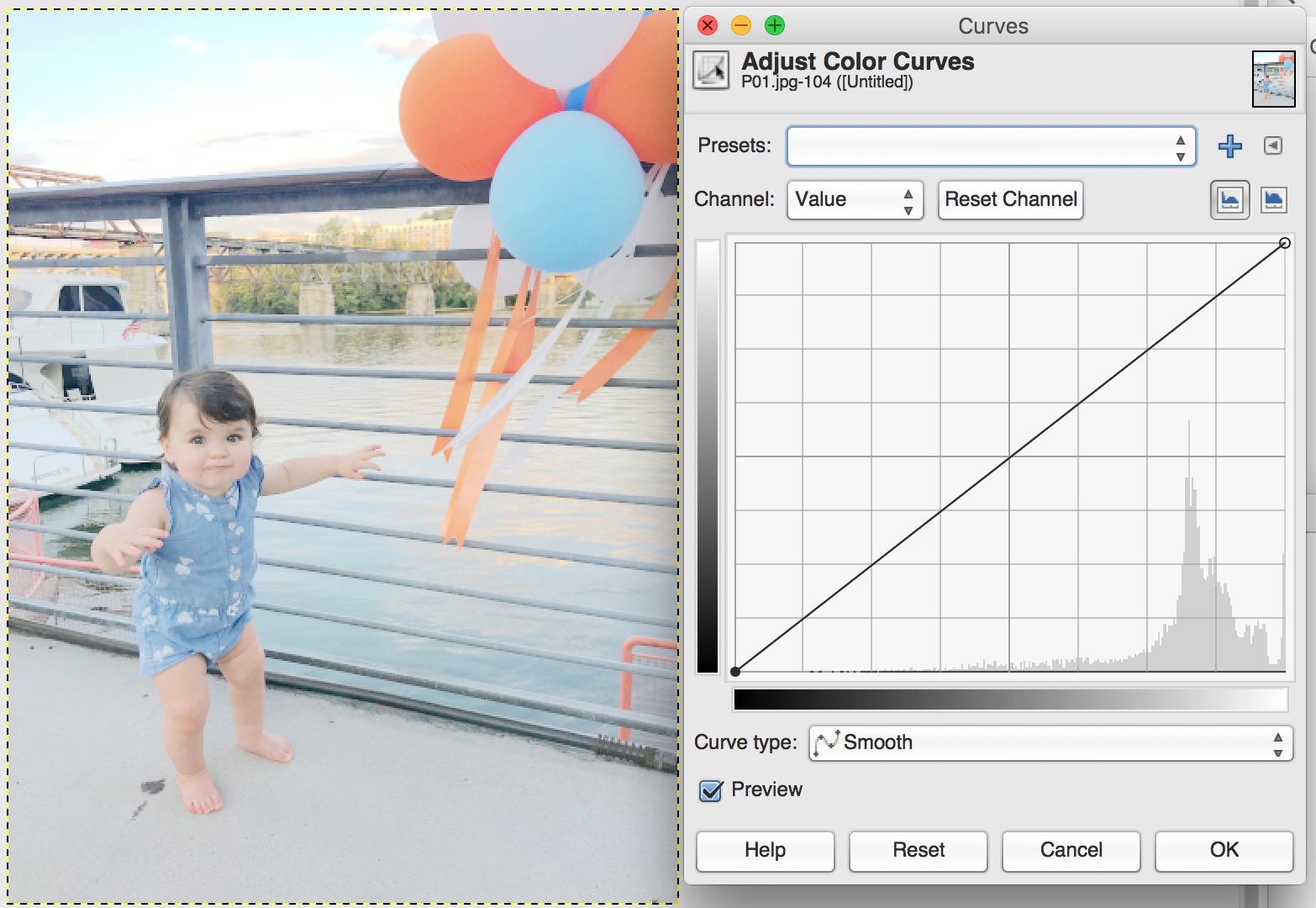Uncheck the Preview checkbox
Screen dimensions: 1316x908
(x=711, y=790)
